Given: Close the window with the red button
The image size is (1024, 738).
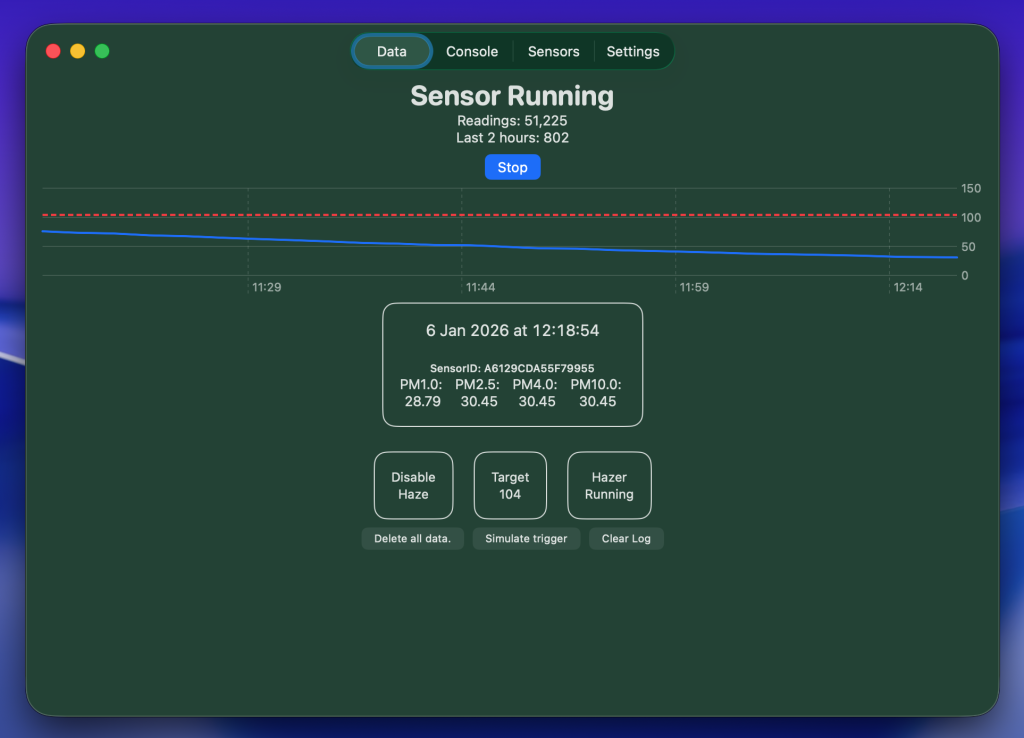Looking at the screenshot, I should [x=54, y=51].
